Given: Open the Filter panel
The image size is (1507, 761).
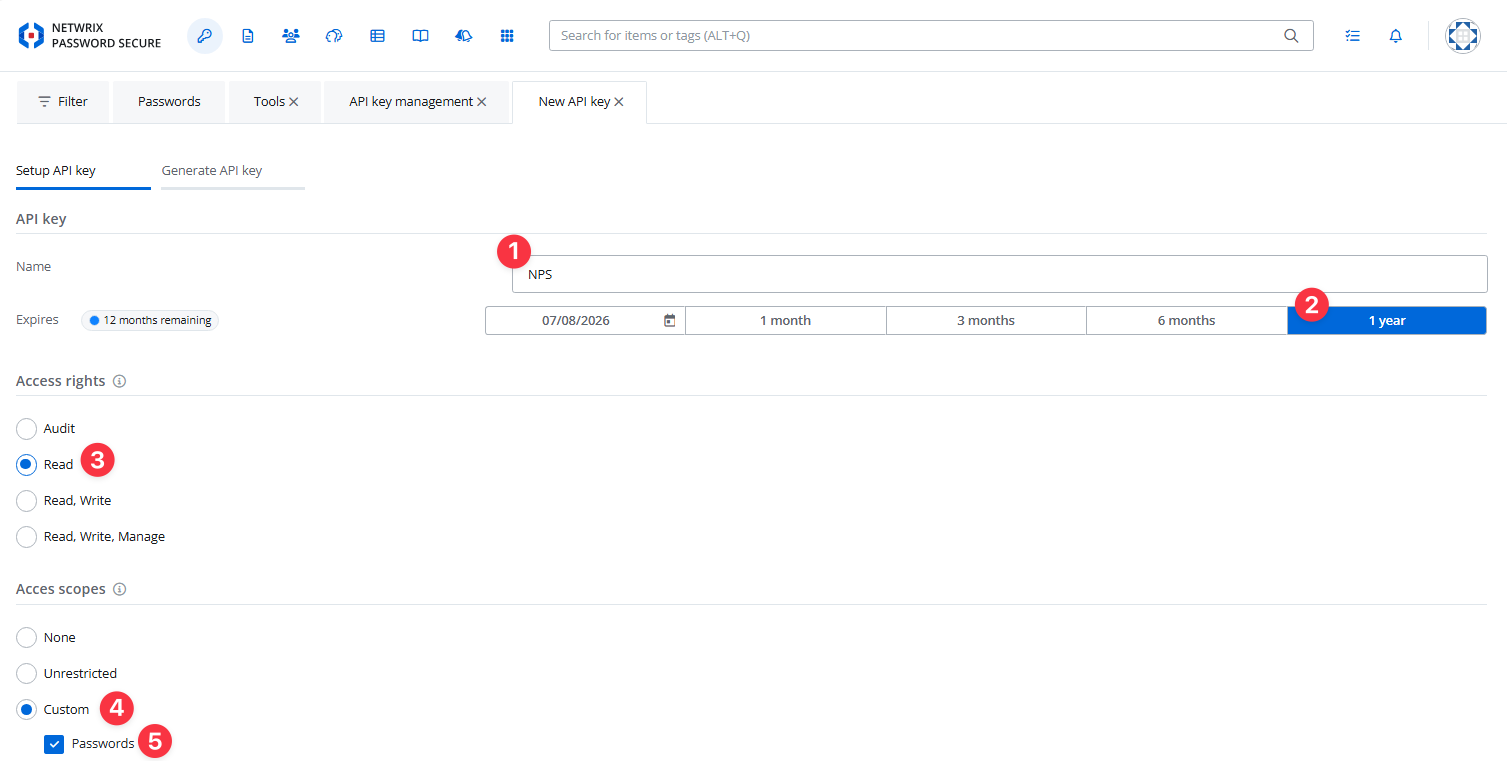Looking at the screenshot, I should click(x=62, y=101).
